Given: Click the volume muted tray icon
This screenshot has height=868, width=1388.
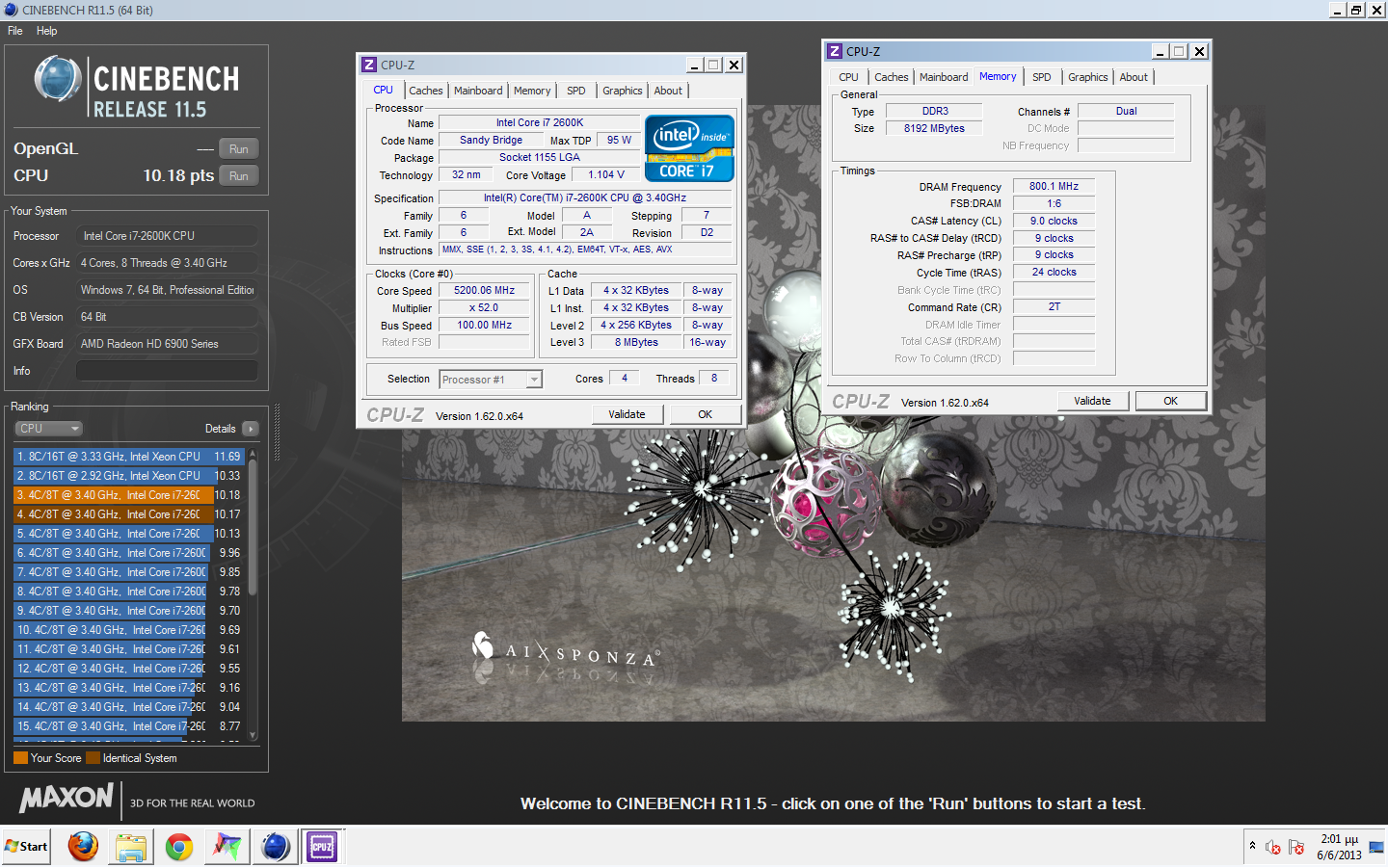Looking at the screenshot, I should point(1273,847).
